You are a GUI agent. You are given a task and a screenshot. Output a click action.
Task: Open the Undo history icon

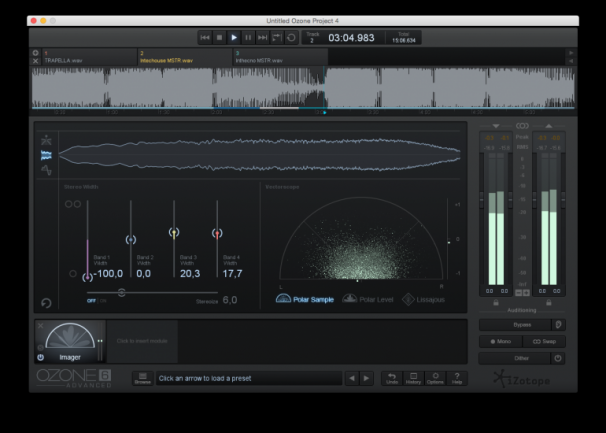(414, 378)
